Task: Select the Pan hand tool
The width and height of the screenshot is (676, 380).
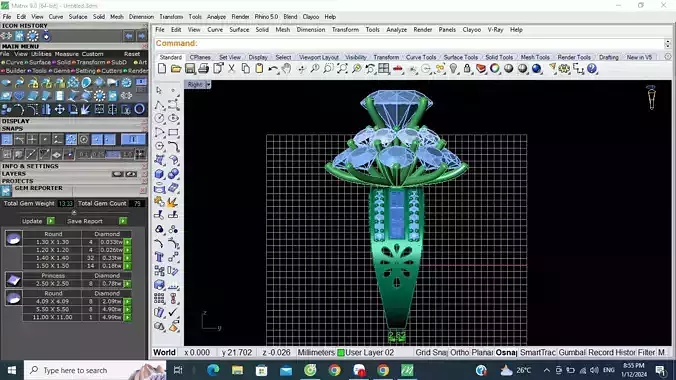Action: click(287, 69)
